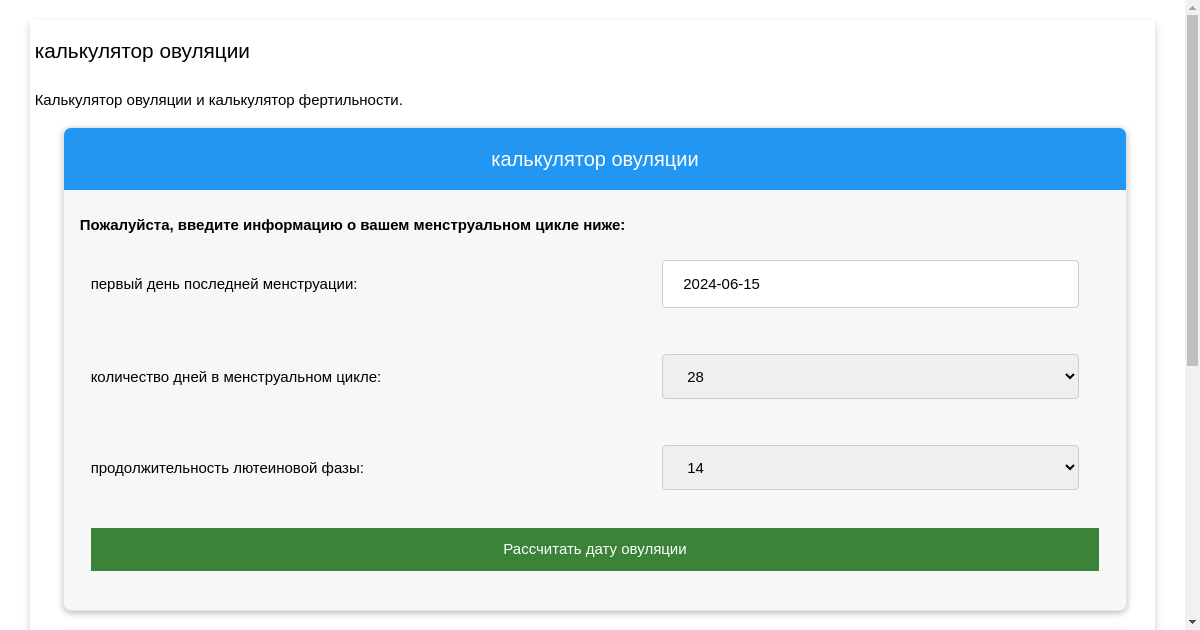Click the subtitle about калькулятор фертильности
The image size is (1200, 630).
click(x=218, y=100)
